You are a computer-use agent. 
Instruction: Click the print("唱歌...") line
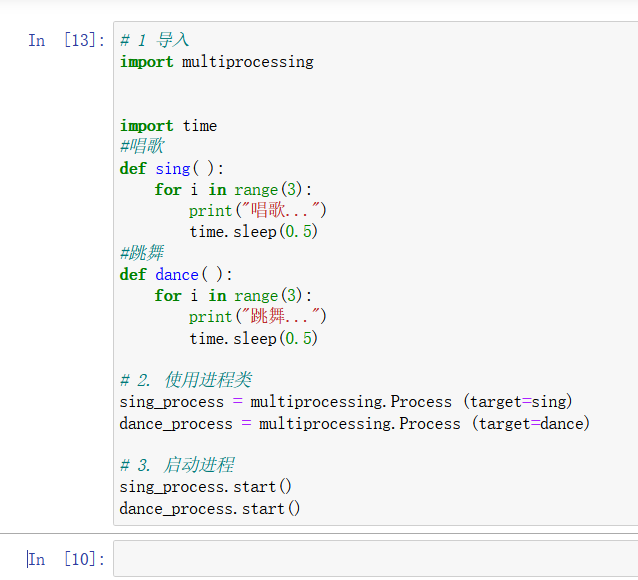pos(258,210)
